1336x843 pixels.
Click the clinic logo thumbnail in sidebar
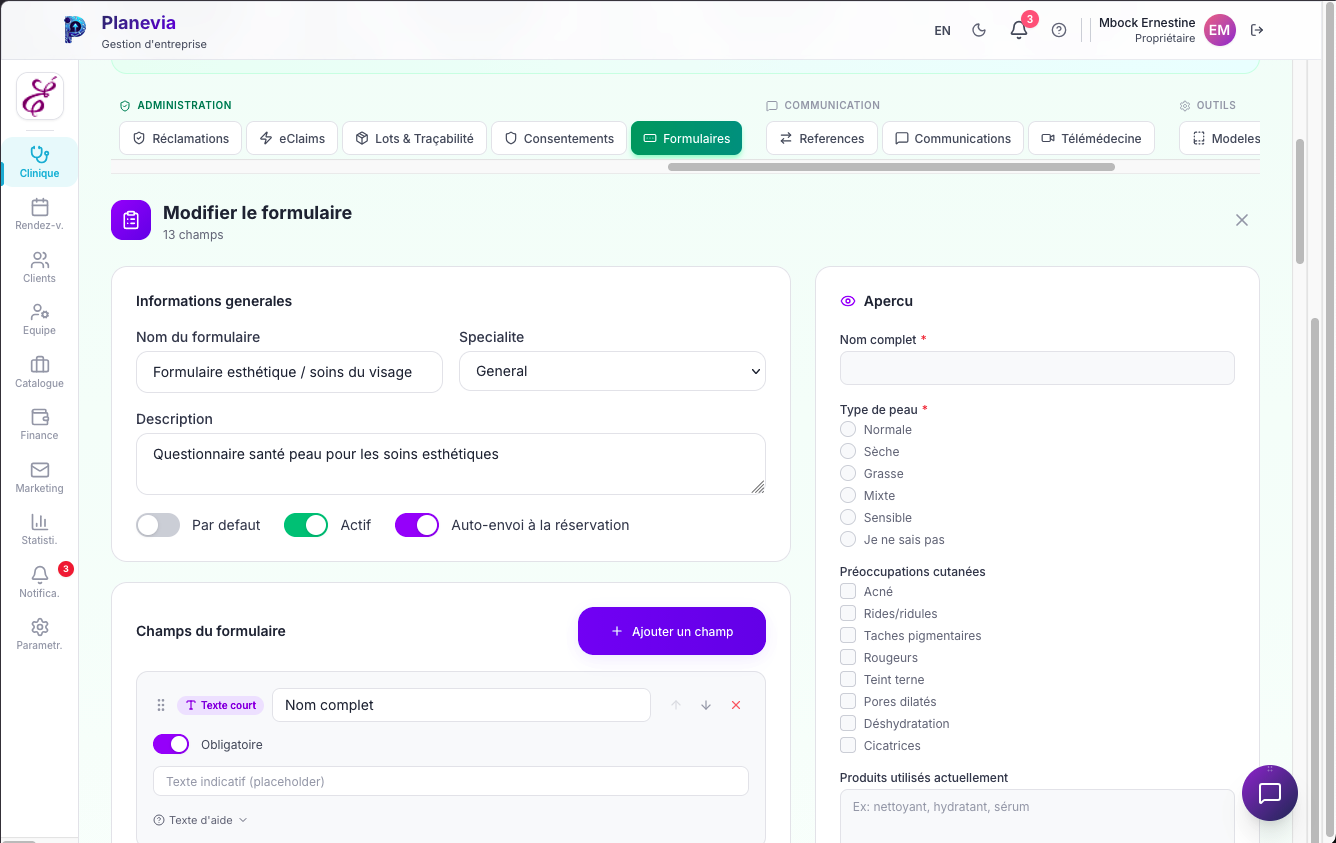pos(39,97)
